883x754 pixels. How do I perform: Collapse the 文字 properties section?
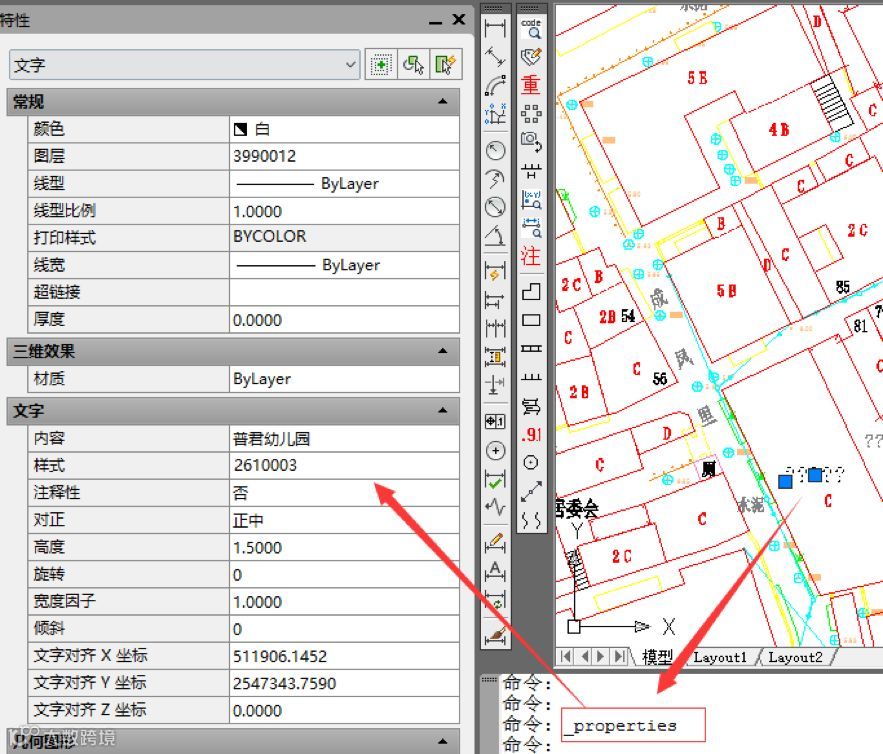[443, 411]
